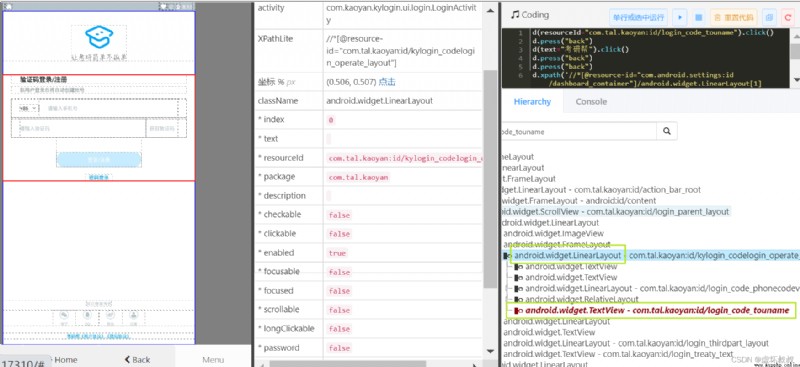Click the checkable value false
Image resolution: width=800 pixels, height=367 pixels.
[x=339, y=215]
